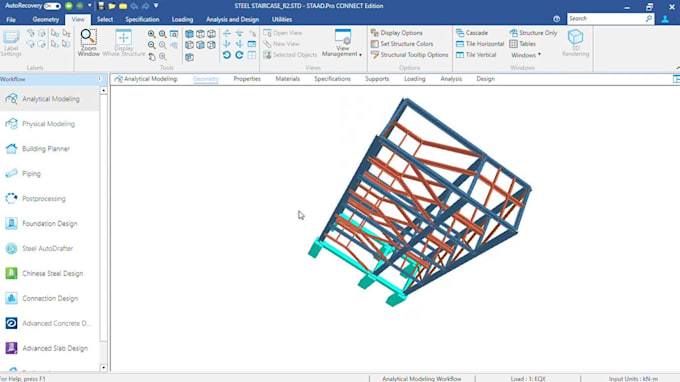Click Load : 1: EQX in status bar
The image size is (680, 382).
(528, 379)
